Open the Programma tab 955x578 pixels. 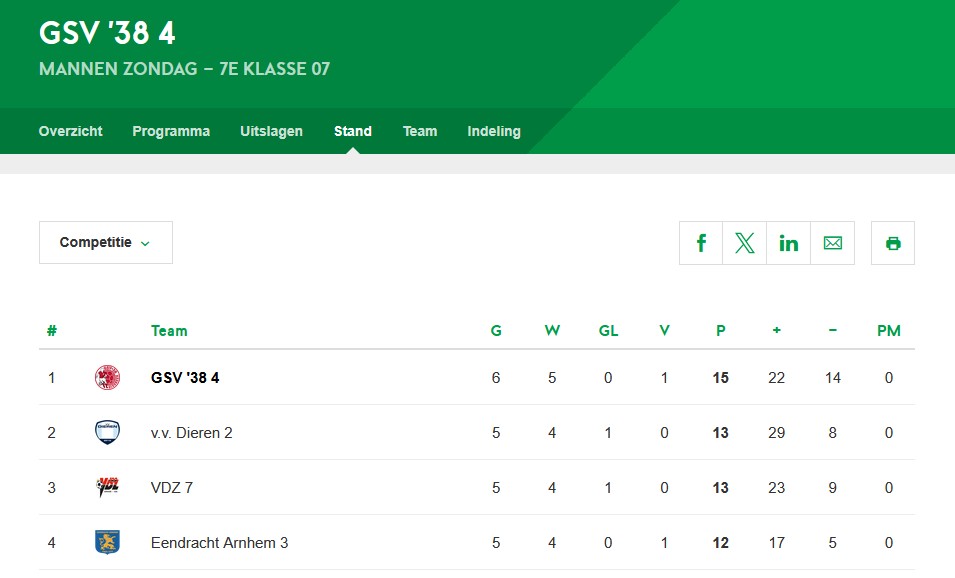point(171,131)
